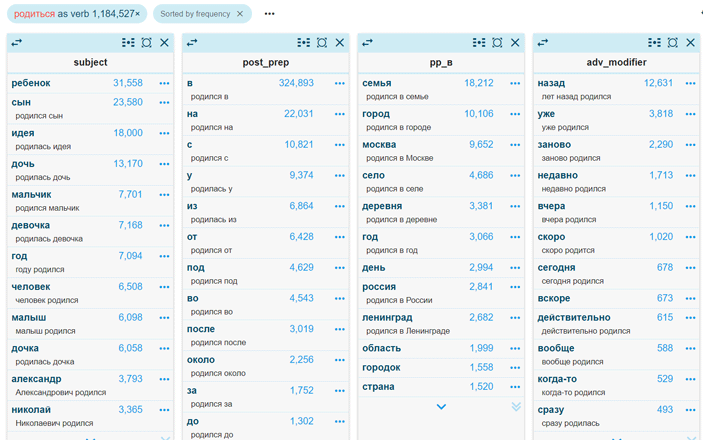The image size is (703, 440).
Task: Open the three-dot menu next to sort chip
Action: (269, 14)
